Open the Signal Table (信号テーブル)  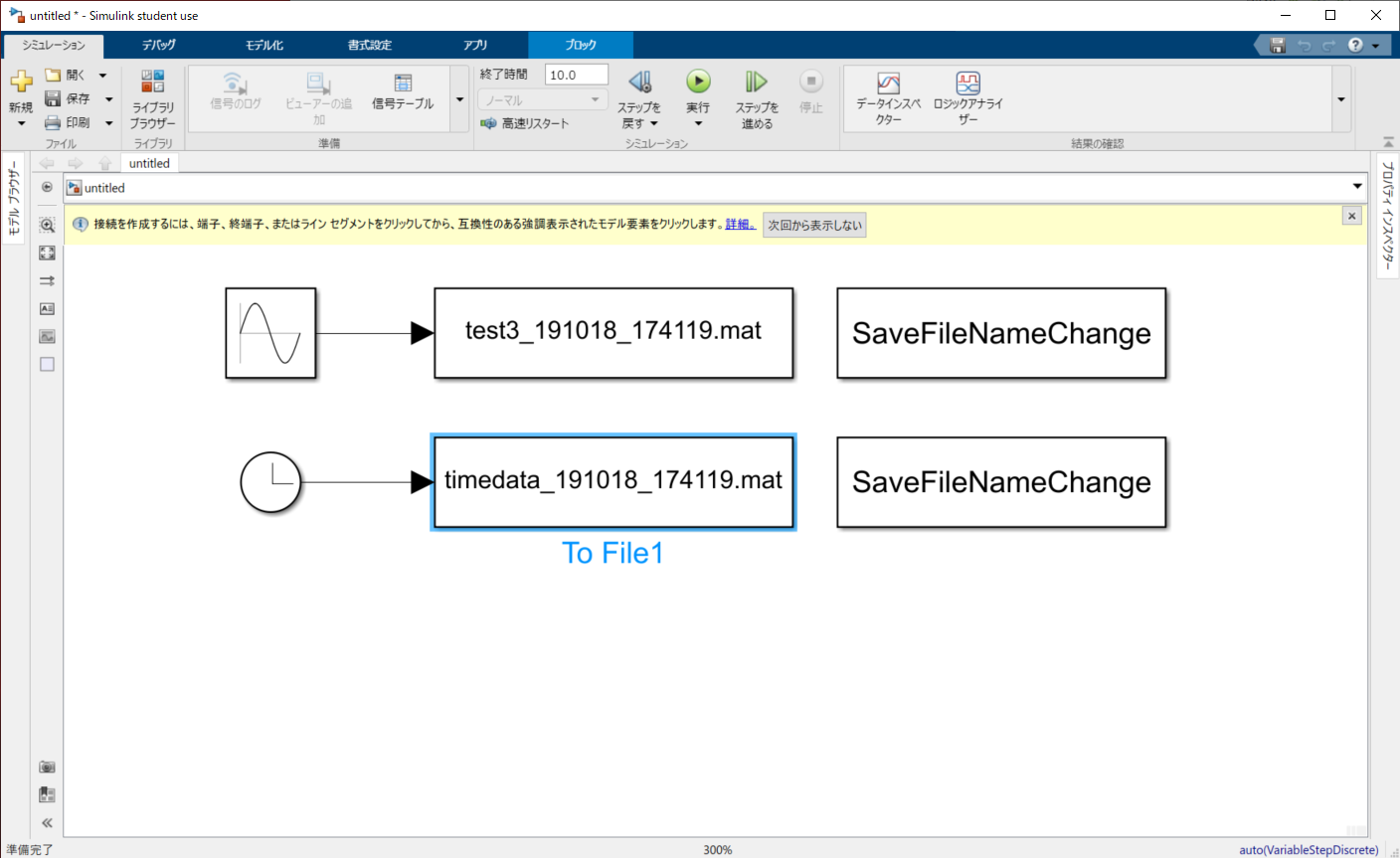tap(403, 91)
